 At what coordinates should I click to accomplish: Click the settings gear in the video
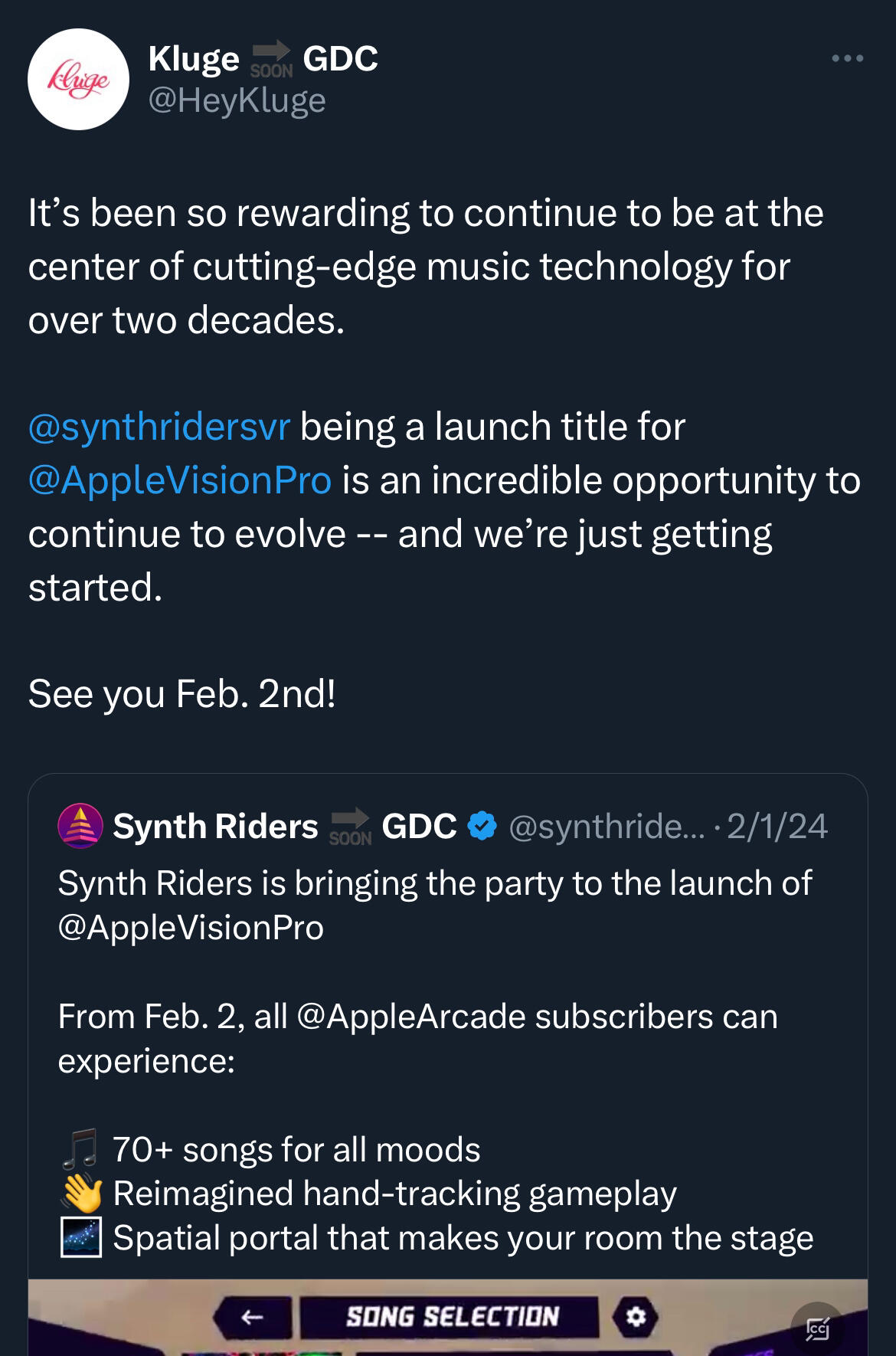coord(636,1317)
